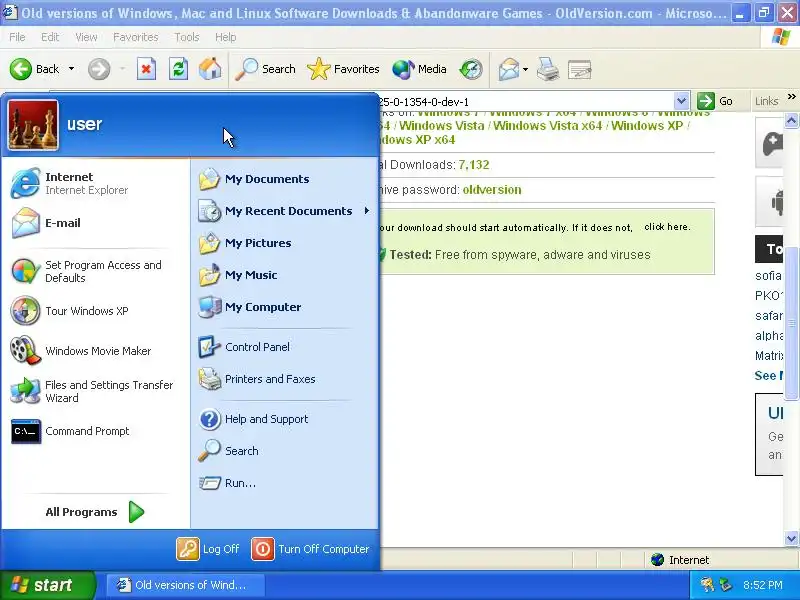The image size is (800, 600).
Task: Open Back button history dropdown arrow
Action: click(x=71, y=69)
